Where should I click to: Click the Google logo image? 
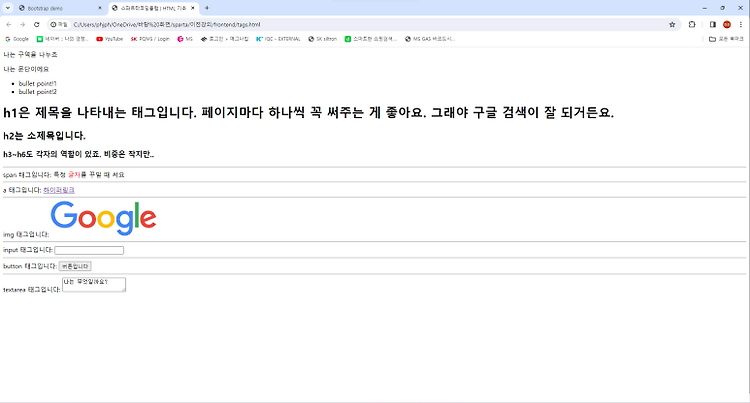(x=103, y=218)
